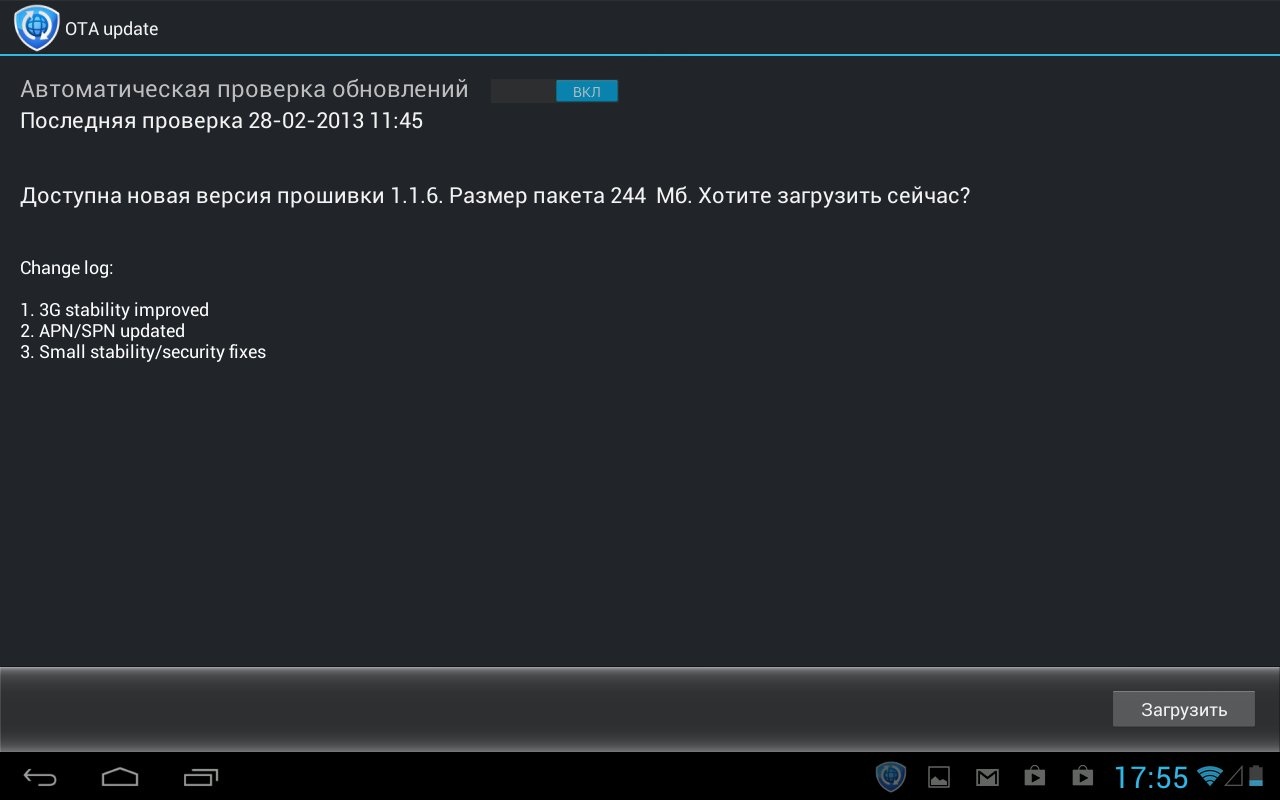Open the Gmail notification icon
Screen dimensions: 1280x800
pos(987,776)
